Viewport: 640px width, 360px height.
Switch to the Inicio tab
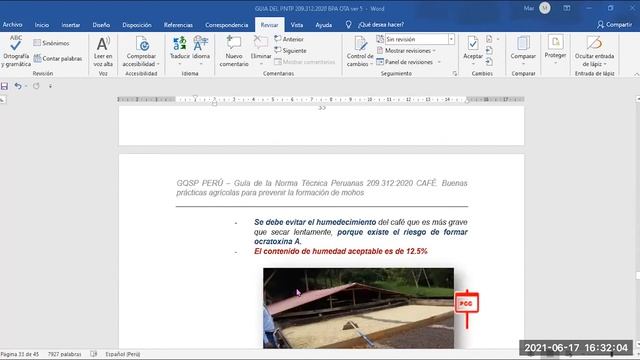42,25
